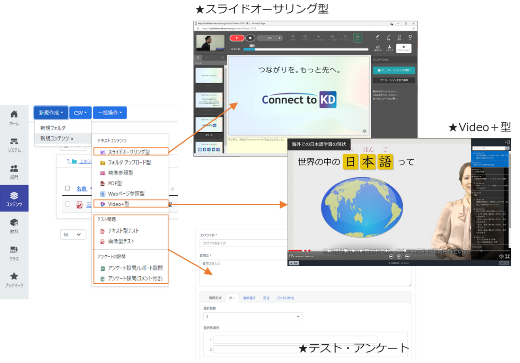Click the stop button beside record

[250, 38]
